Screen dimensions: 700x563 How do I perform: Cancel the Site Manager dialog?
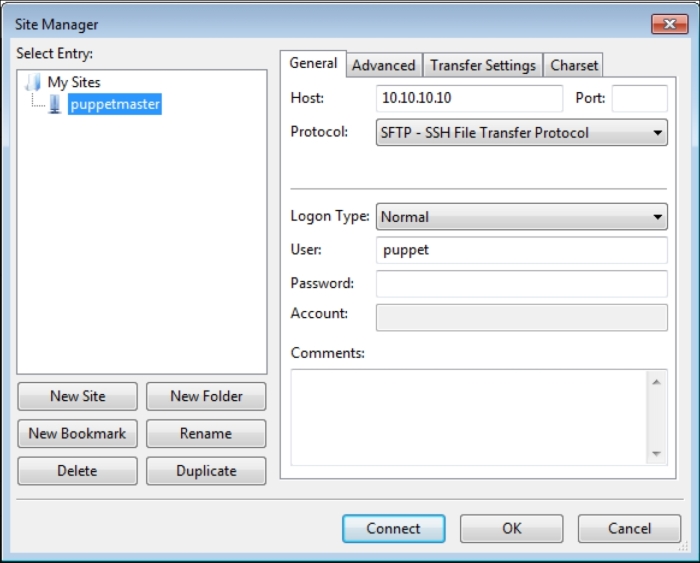pyautogui.click(x=629, y=528)
